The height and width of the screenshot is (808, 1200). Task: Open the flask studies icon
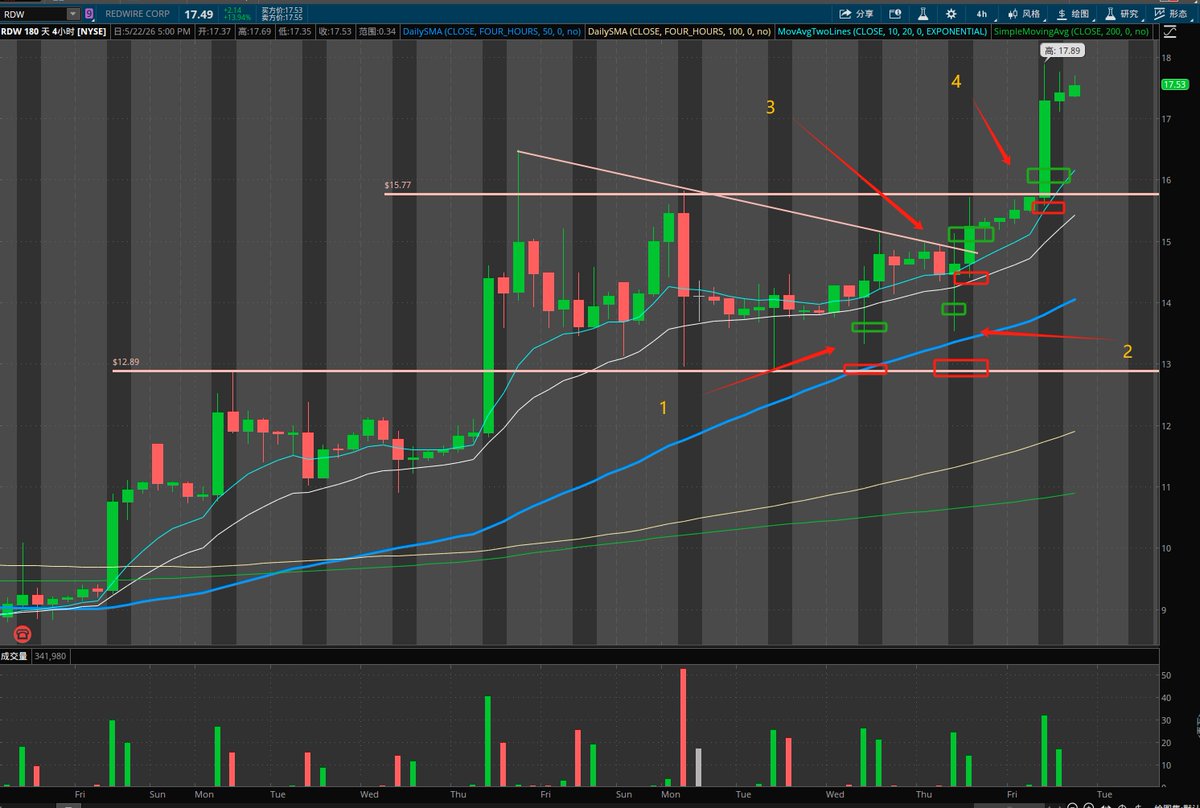point(925,14)
